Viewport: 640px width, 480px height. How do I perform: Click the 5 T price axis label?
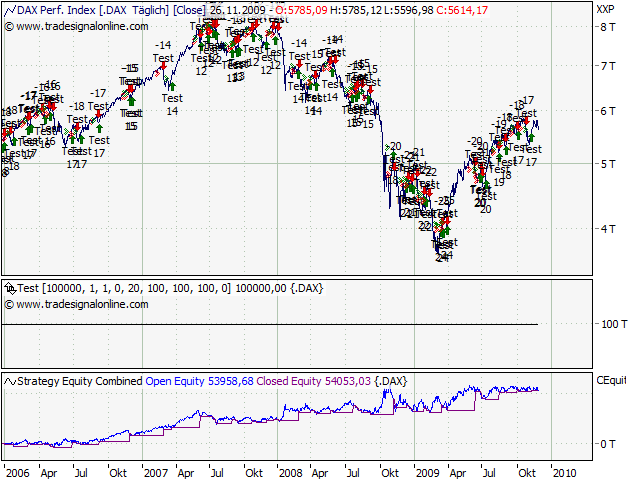click(x=608, y=164)
